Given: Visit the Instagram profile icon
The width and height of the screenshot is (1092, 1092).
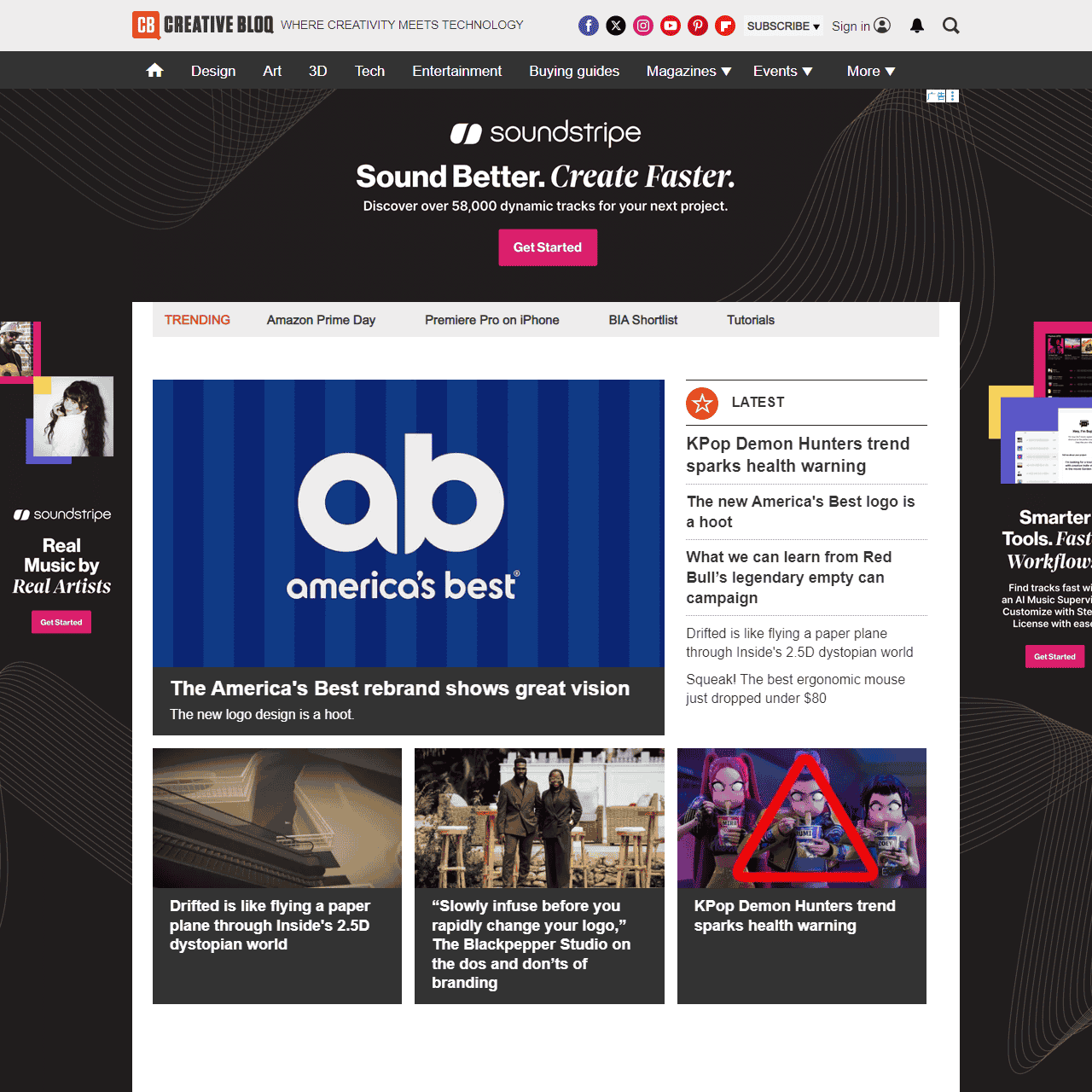Looking at the screenshot, I should click(643, 26).
